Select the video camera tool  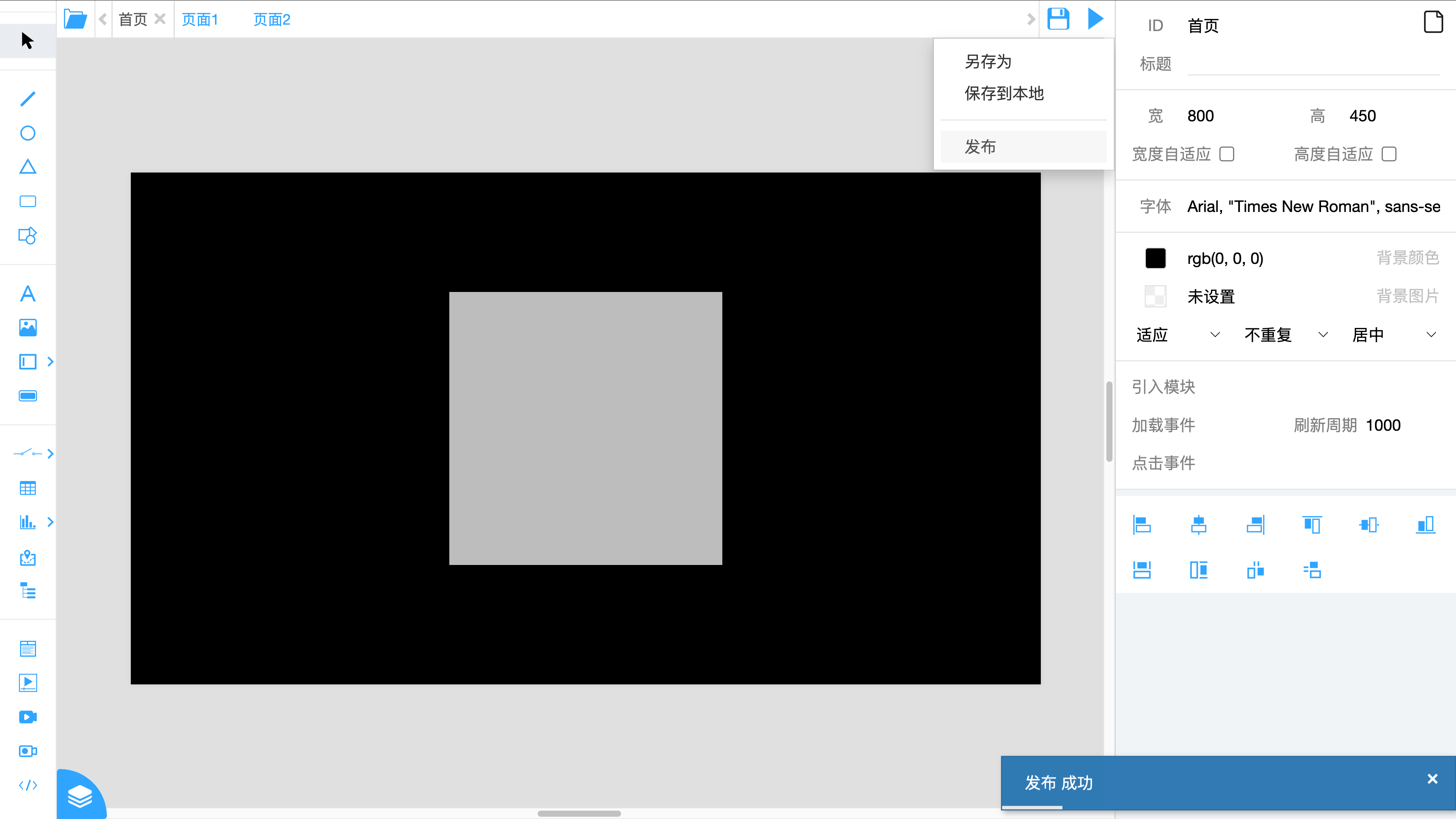pos(28,717)
